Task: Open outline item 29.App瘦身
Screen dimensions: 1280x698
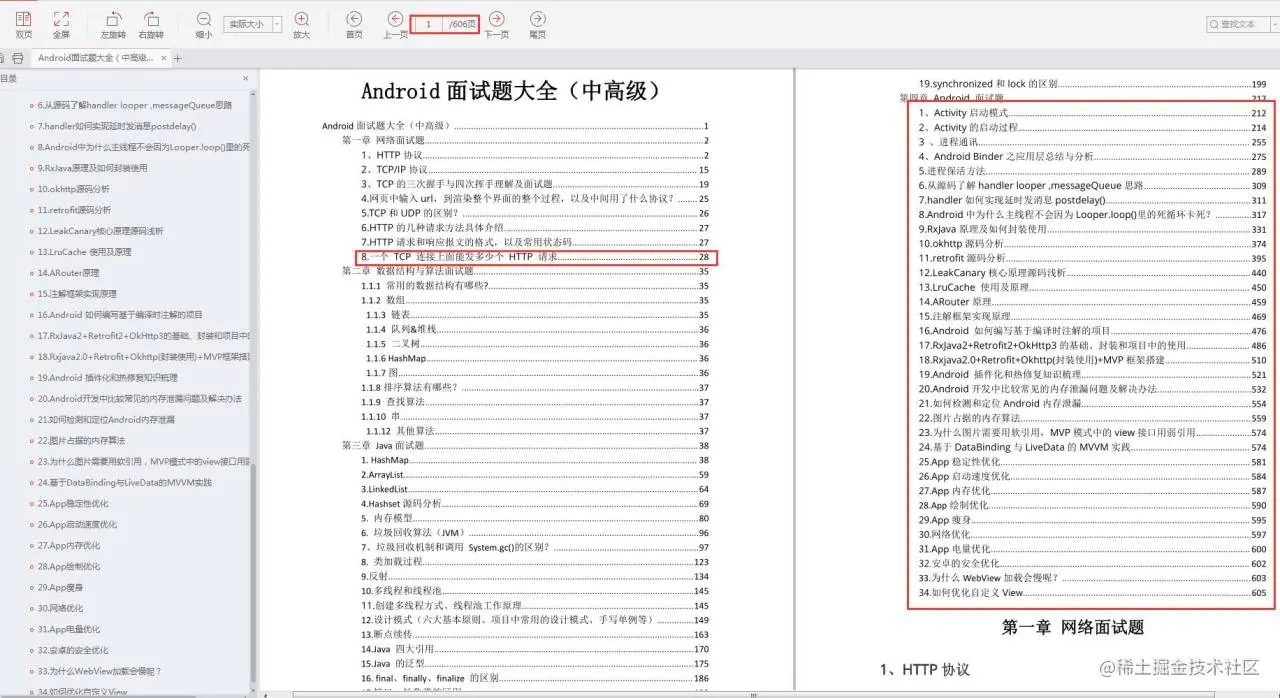Action: point(60,588)
